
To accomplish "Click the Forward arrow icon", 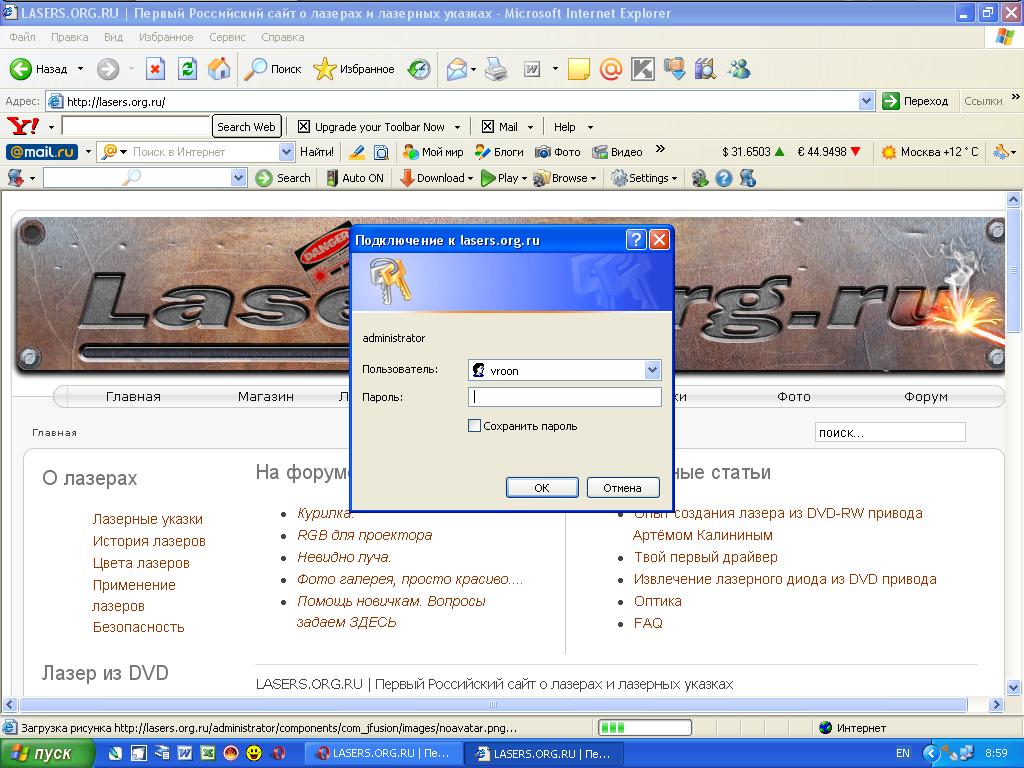I will click(x=108, y=69).
